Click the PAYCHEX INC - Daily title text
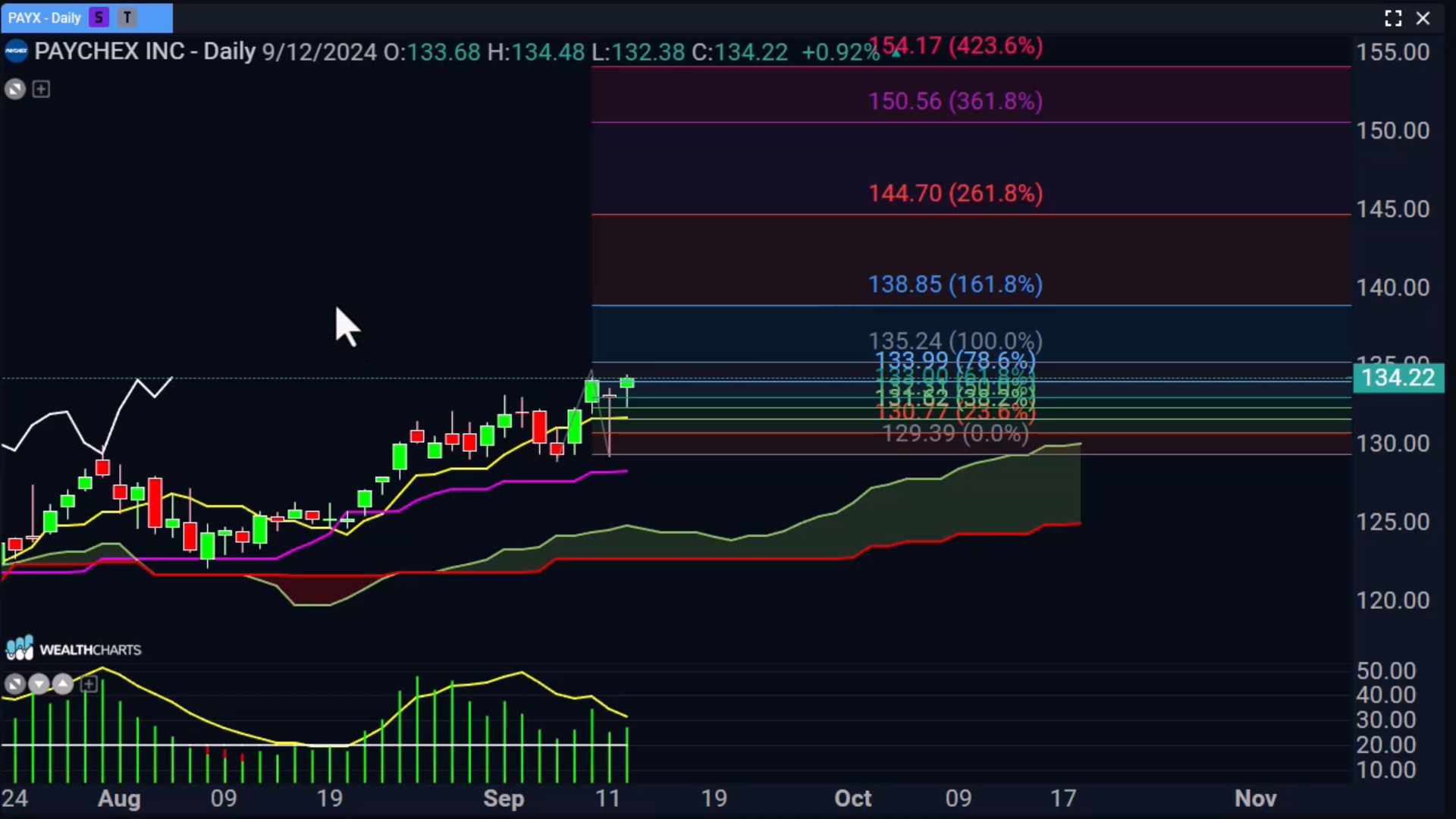The height and width of the screenshot is (819, 1456). [145, 52]
